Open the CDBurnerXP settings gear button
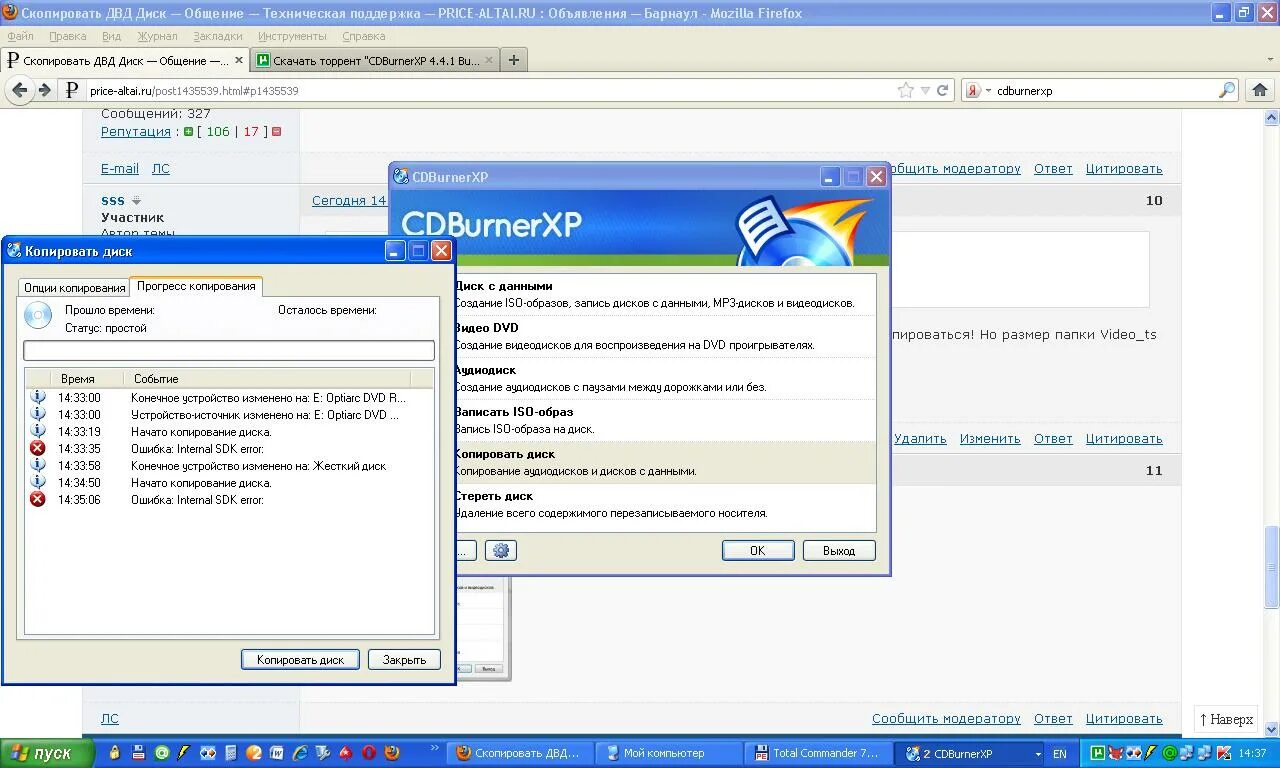 pos(501,550)
